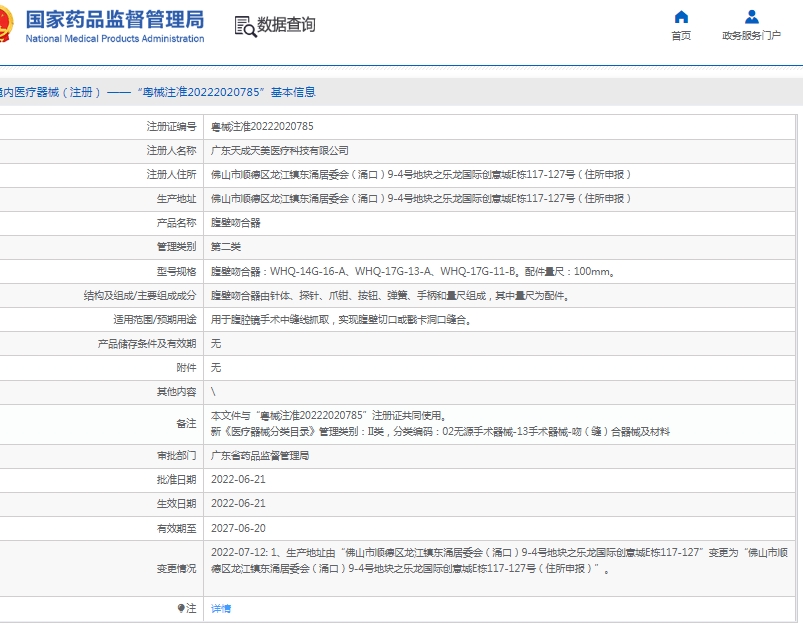This screenshot has height=629, width=803.
Task: Click the 数据查询 magnifier icon
Action: point(245,26)
